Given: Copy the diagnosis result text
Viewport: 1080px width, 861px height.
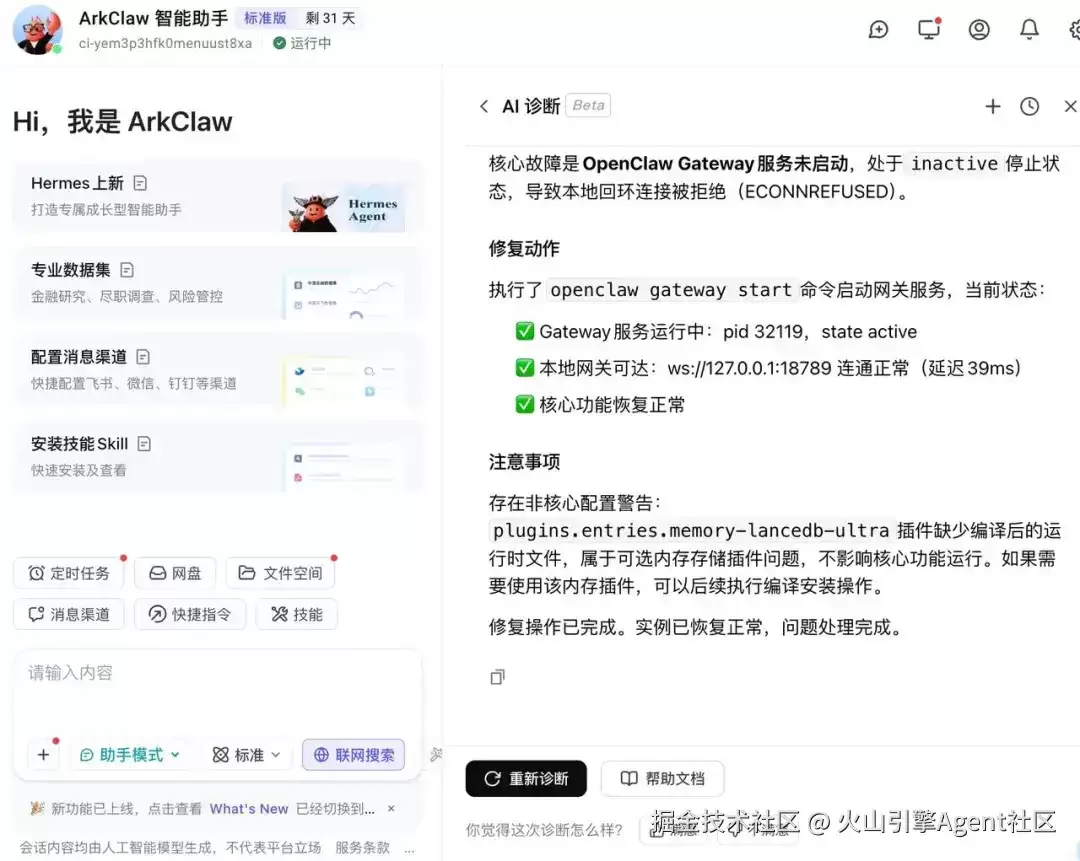Looking at the screenshot, I should pos(497,677).
